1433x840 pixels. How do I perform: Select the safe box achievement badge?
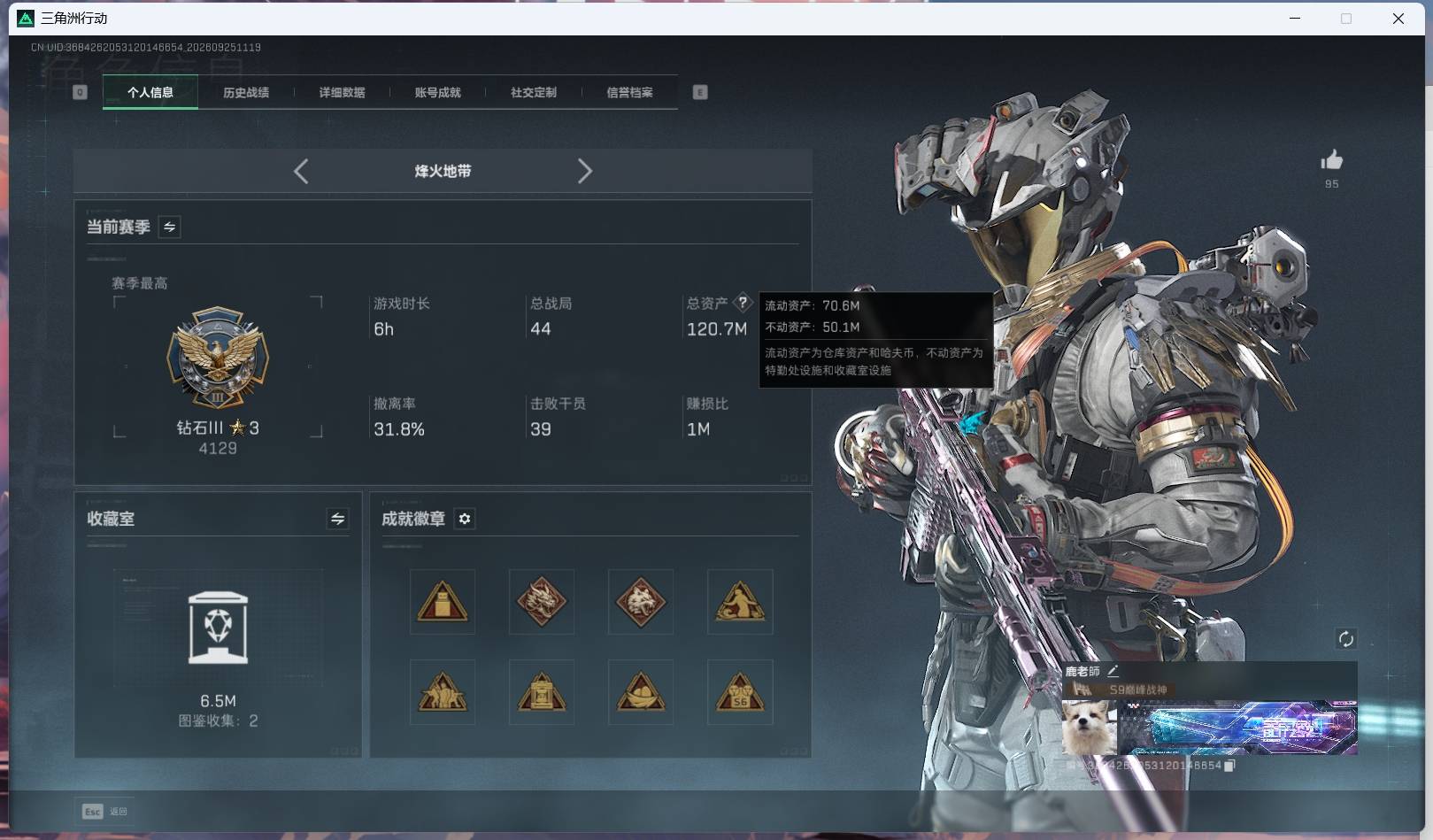[542, 692]
